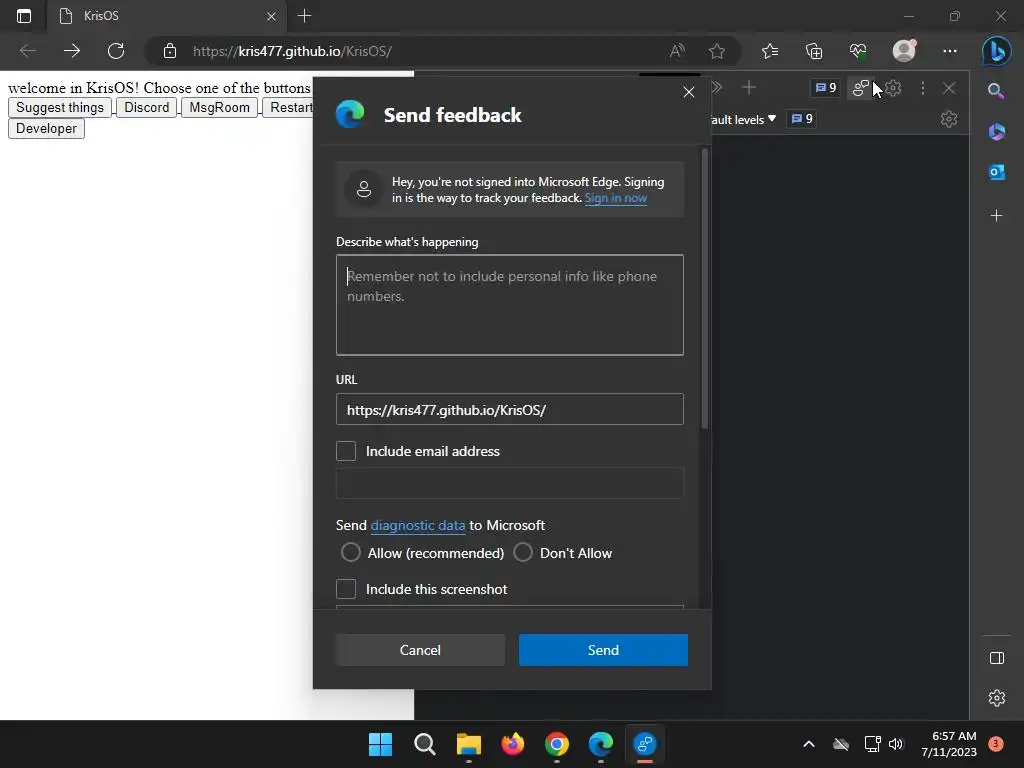
Task: Send the feedback
Action: (x=603, y=650)
